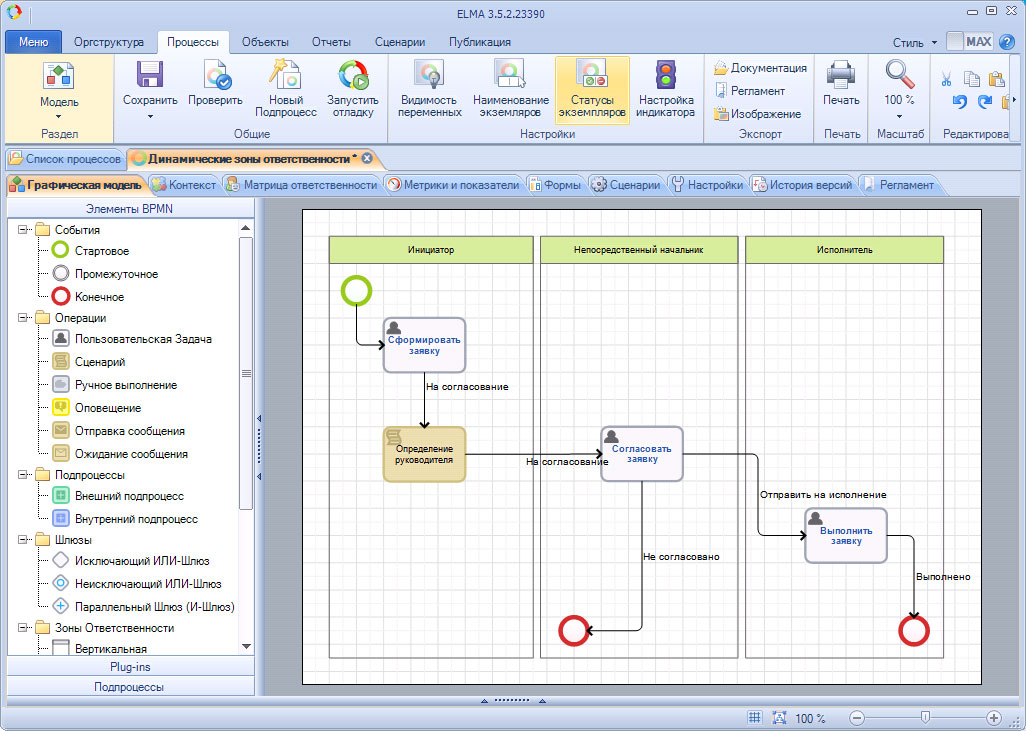Pick the Параллельный Шлюз (И-Шлюз) gateway
This screenshot has width=1026, height=731.
coord(143,607)
